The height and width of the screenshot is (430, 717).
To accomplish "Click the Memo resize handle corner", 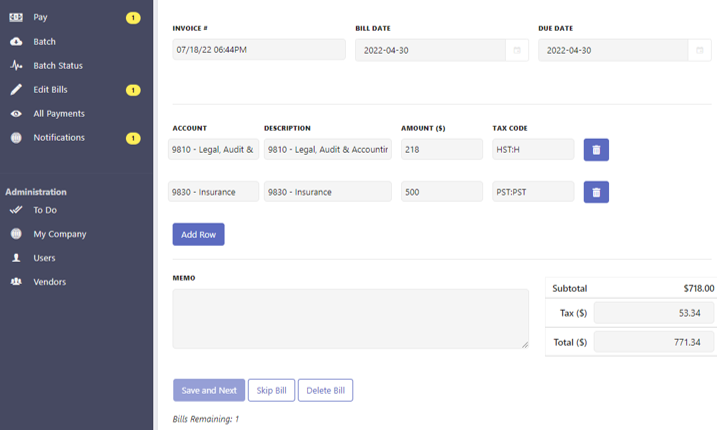I will 525,345.
